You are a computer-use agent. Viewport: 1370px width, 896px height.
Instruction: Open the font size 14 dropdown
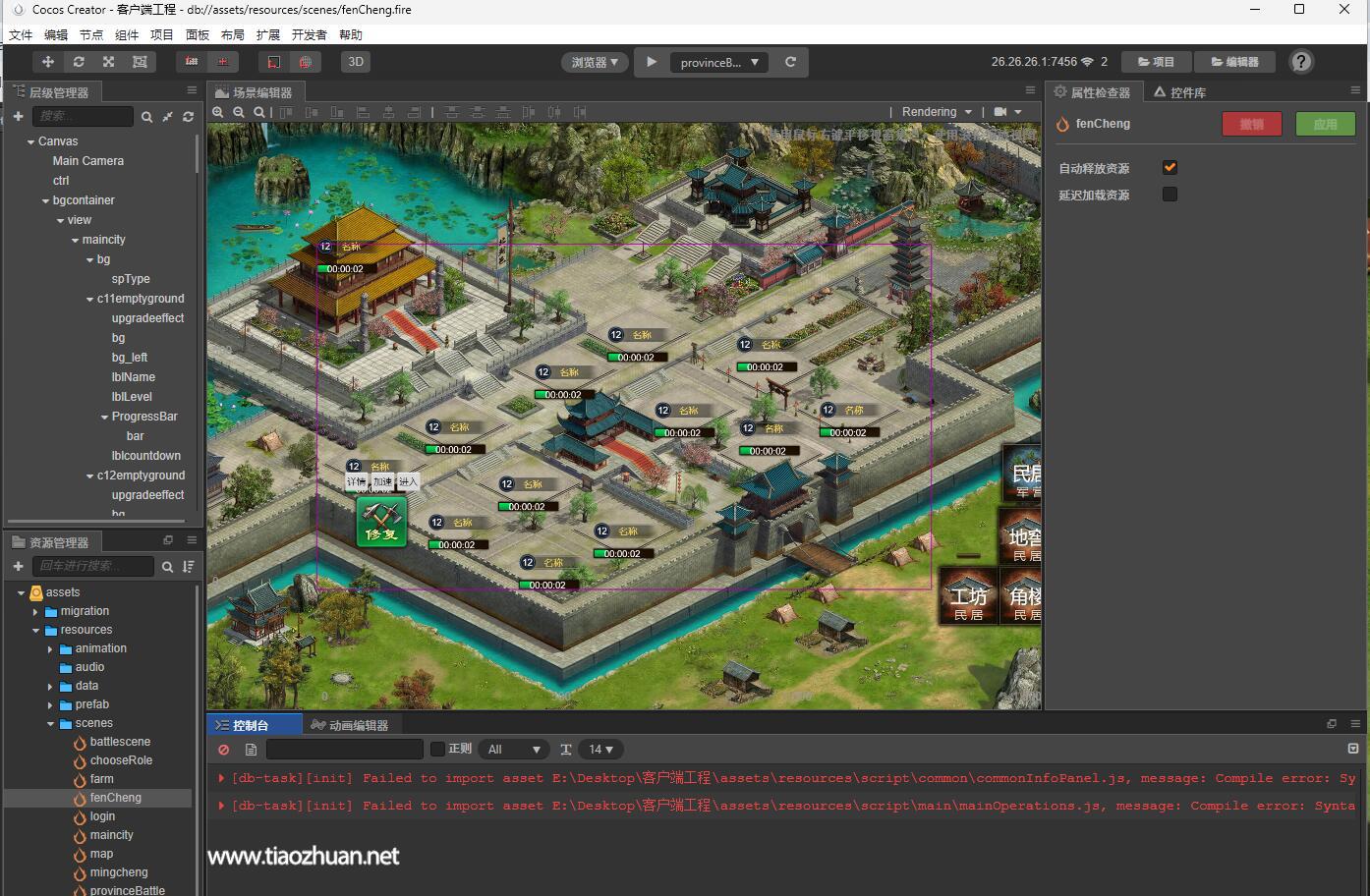coord(600,750)
